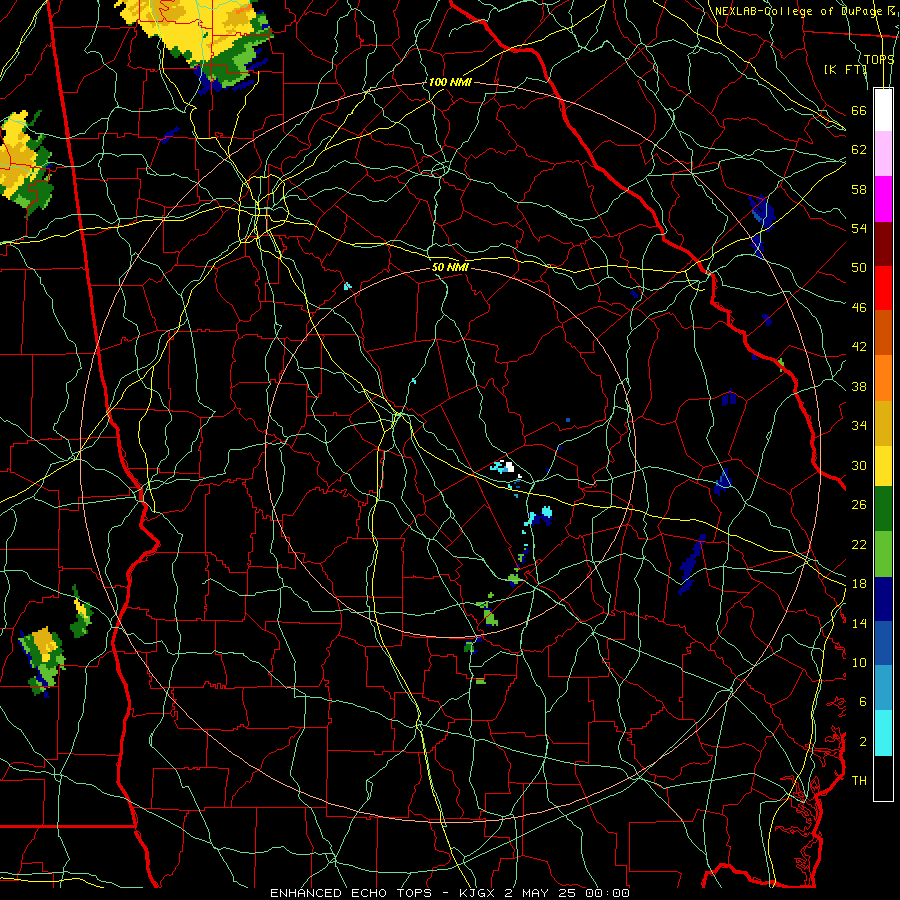Select the dark orange legend swatch
This screenshot has height=900, width=900.
883,333
